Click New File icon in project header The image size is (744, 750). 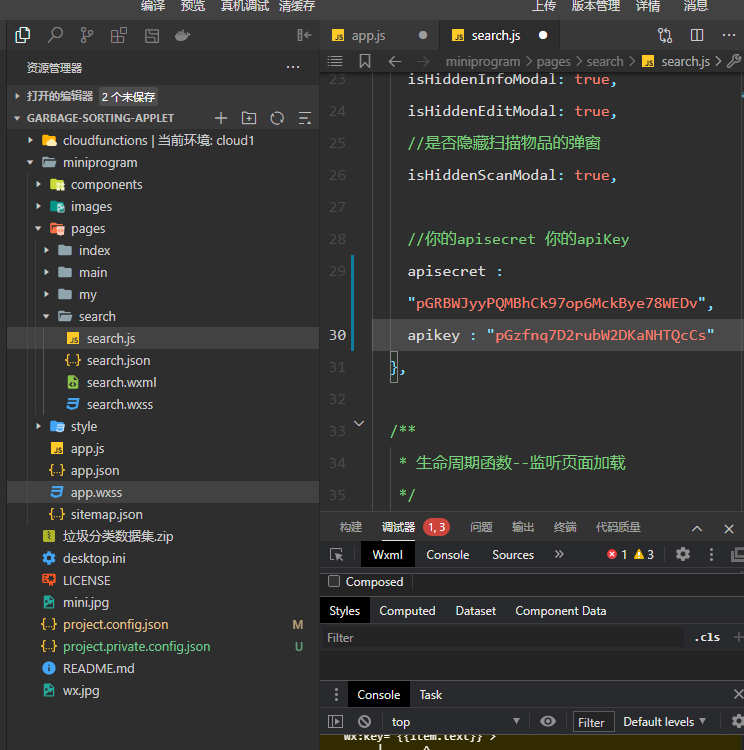[221, 118]
